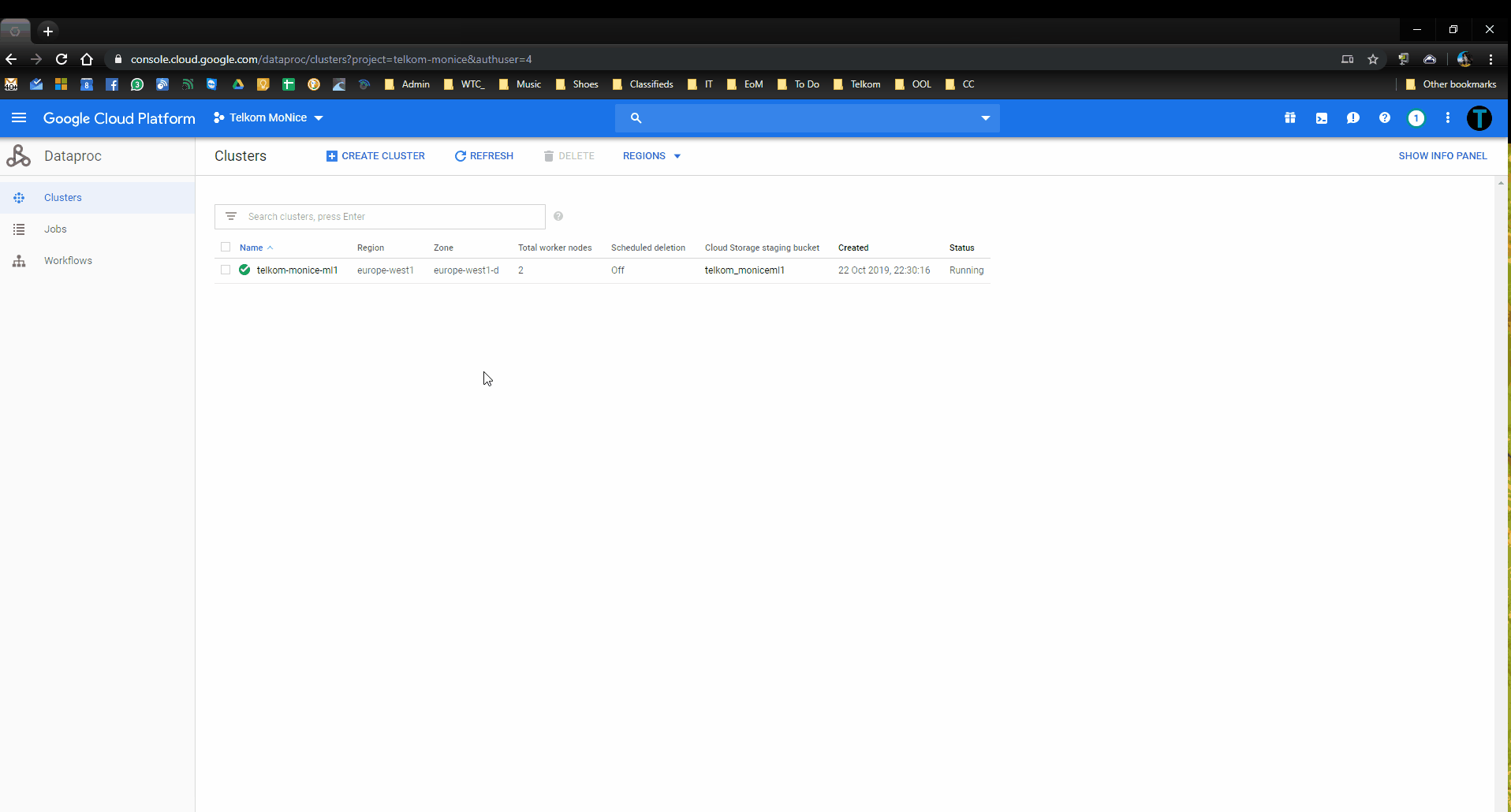Click the Dataproc product icon
Screen dimensions: 1511x812
pos(19,156)
